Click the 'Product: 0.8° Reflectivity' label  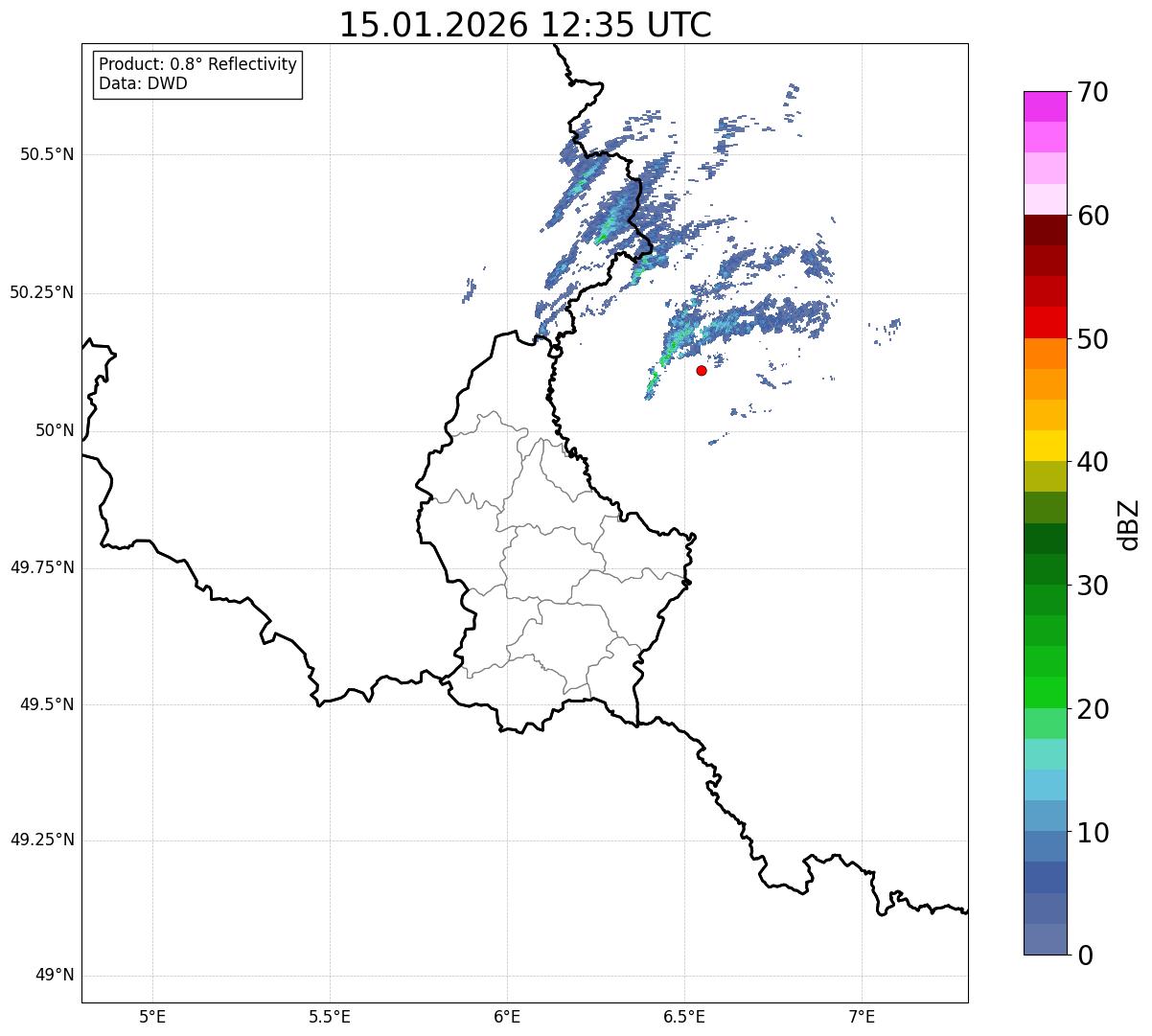tap(198, 64)
